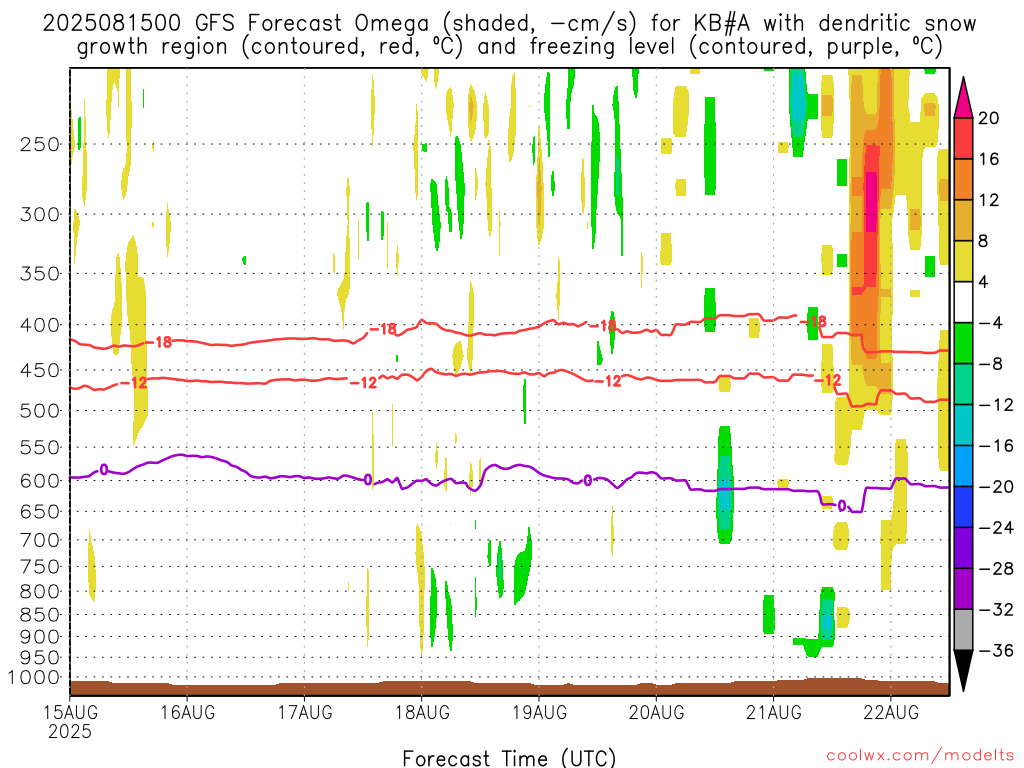
Task: Click the color bar value label 20
Action: [x=989, y=118]
